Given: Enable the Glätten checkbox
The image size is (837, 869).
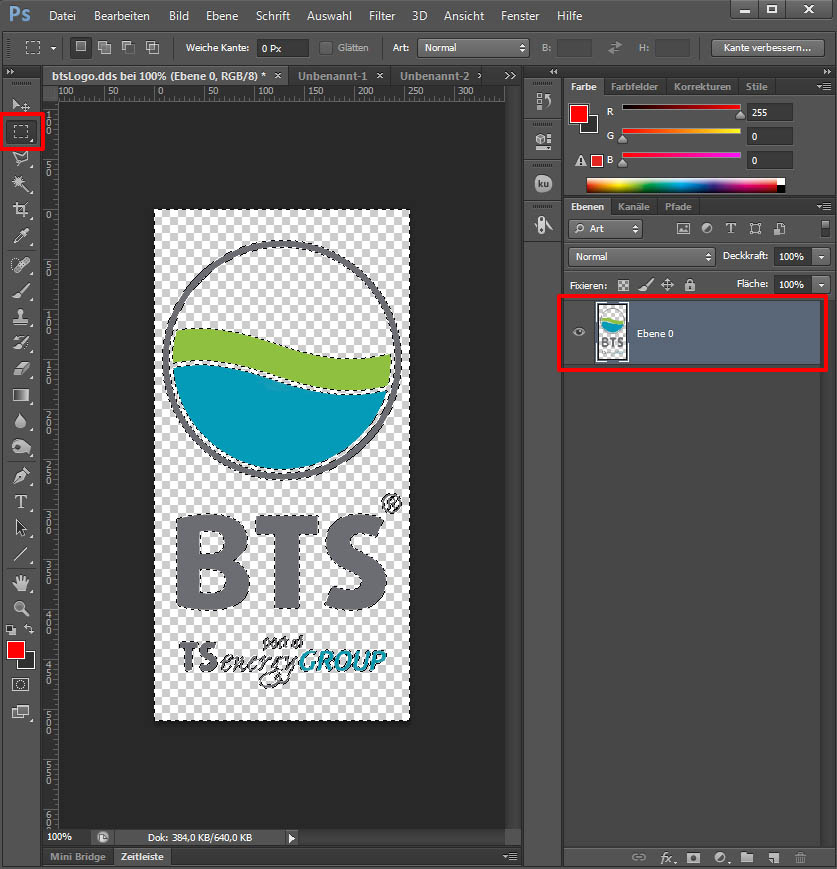Looking at the screenshot, I should (x=327, y=48).
